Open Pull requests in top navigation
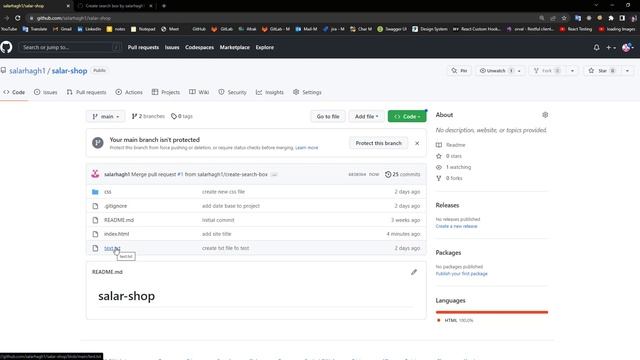The image size is (640, 360). click(143, 47)
